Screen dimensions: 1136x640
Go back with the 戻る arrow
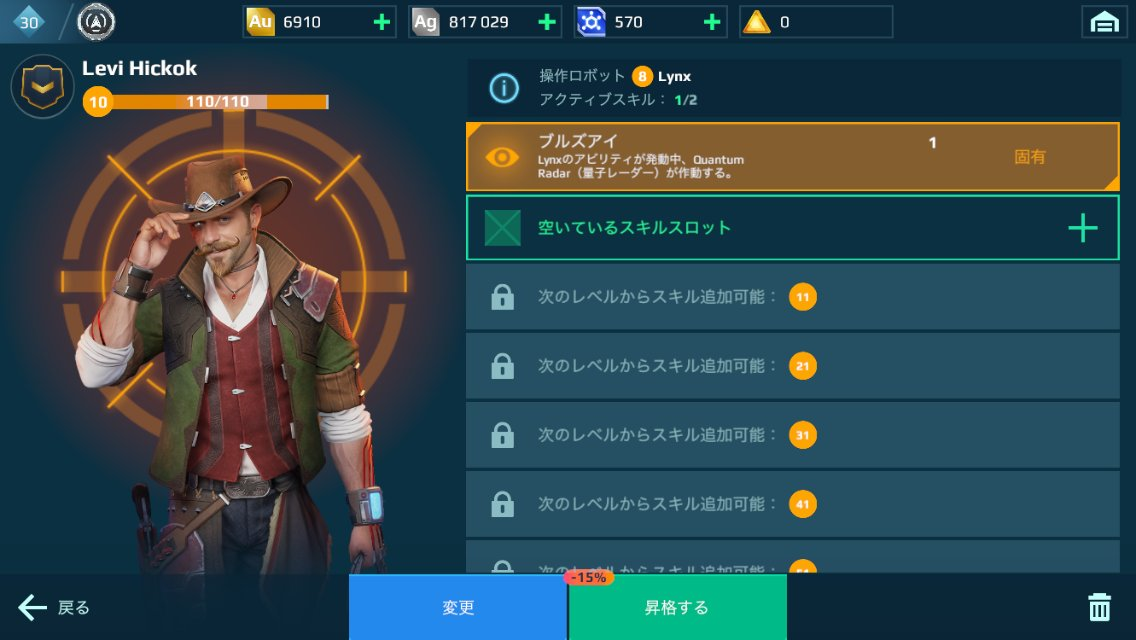point(54,607)
